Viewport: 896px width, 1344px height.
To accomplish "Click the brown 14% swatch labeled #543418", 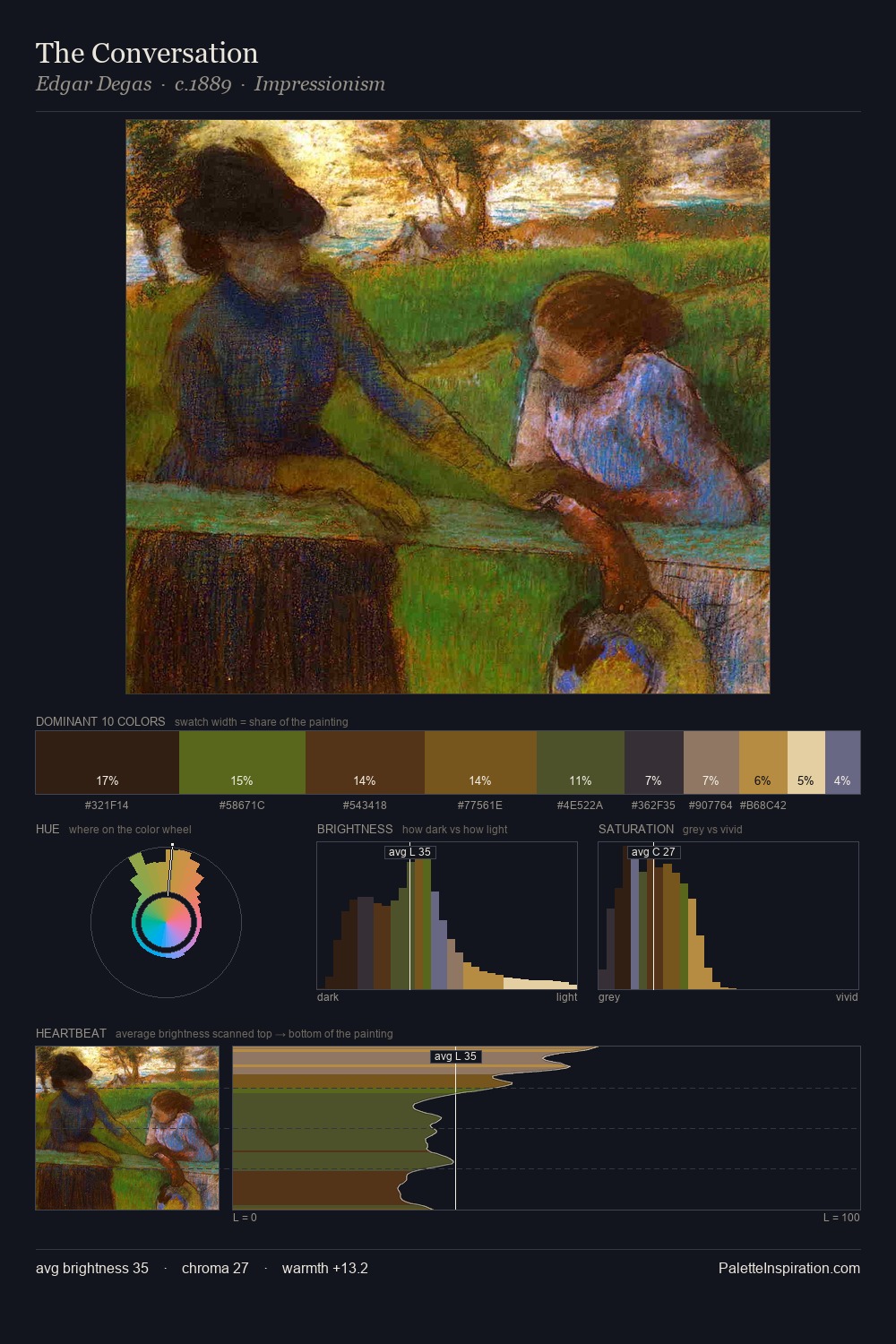I will click(365, 762).
